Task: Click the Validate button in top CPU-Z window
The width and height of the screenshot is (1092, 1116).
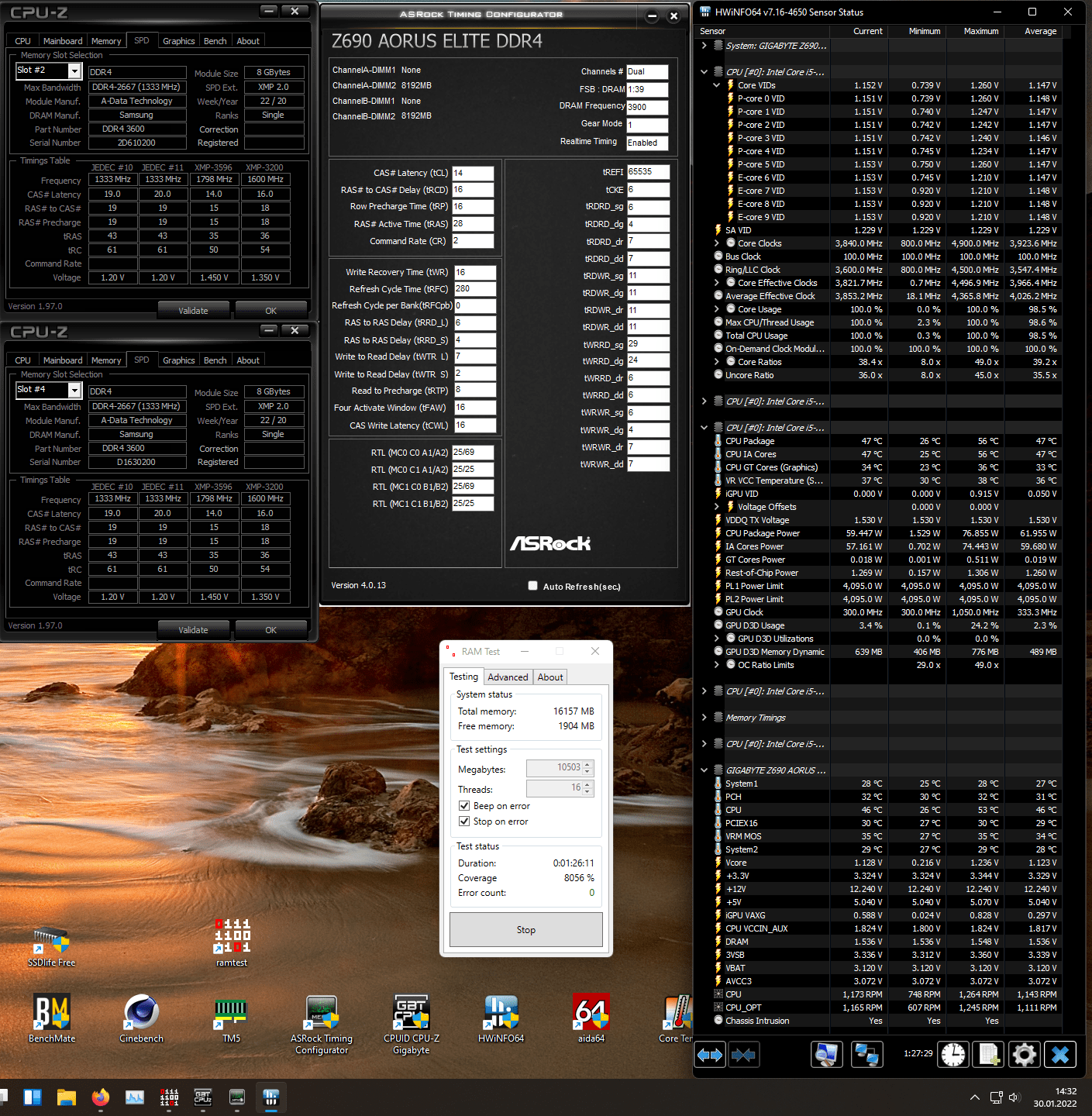Action: click(x=193, y=311)
